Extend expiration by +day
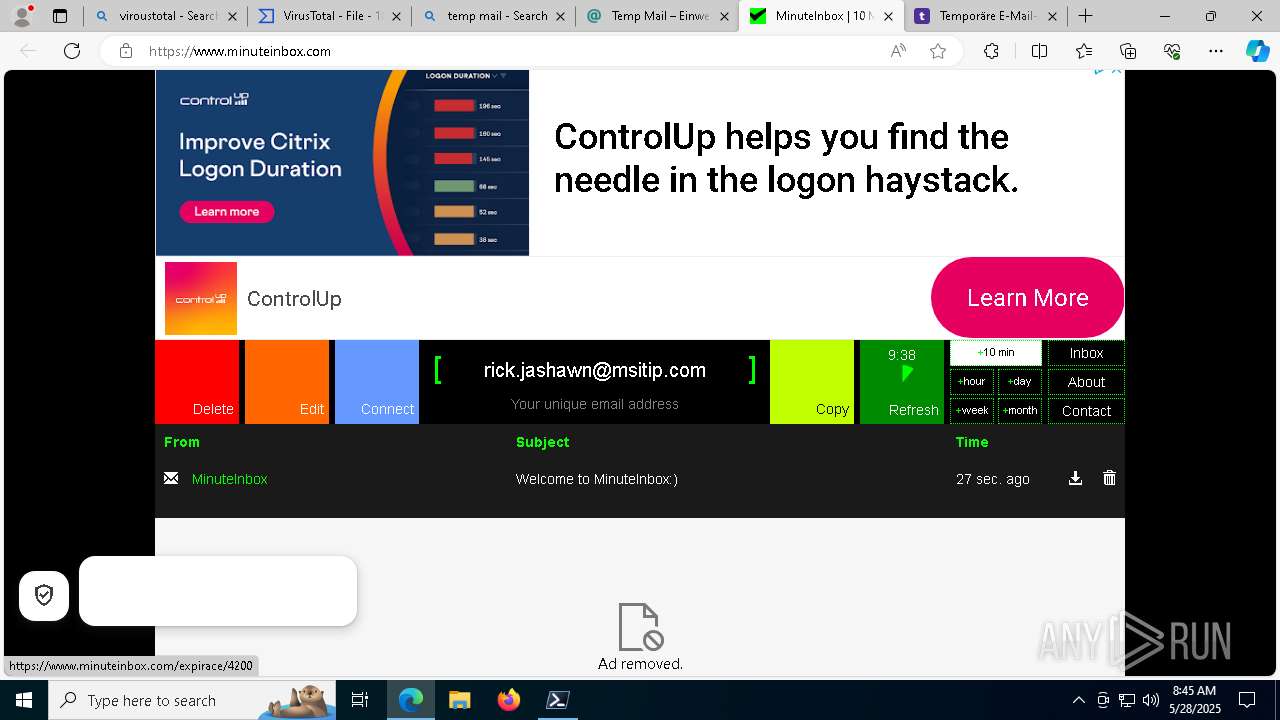 click(1019, 382)
